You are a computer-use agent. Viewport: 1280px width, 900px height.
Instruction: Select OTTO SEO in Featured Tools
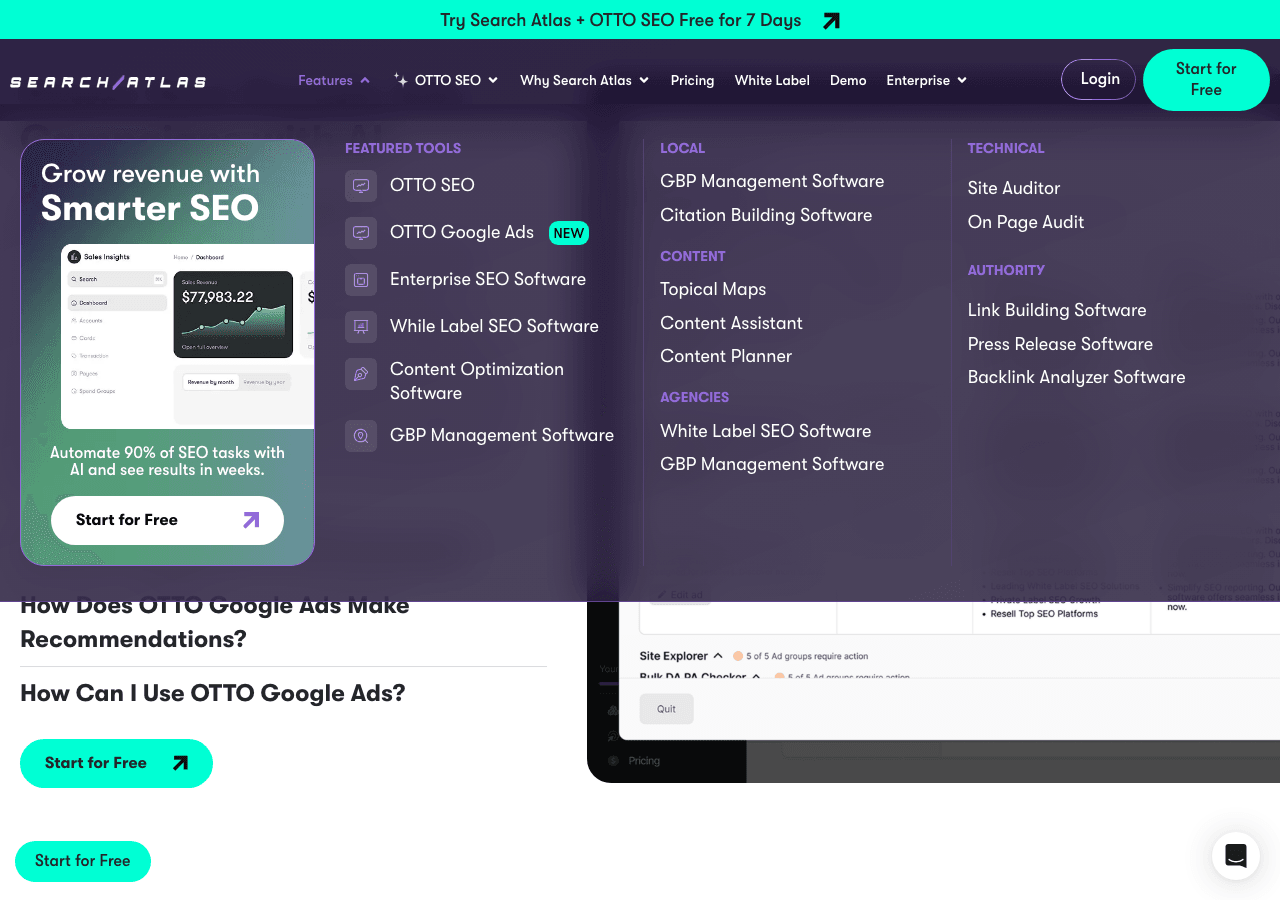click(432, 185)
